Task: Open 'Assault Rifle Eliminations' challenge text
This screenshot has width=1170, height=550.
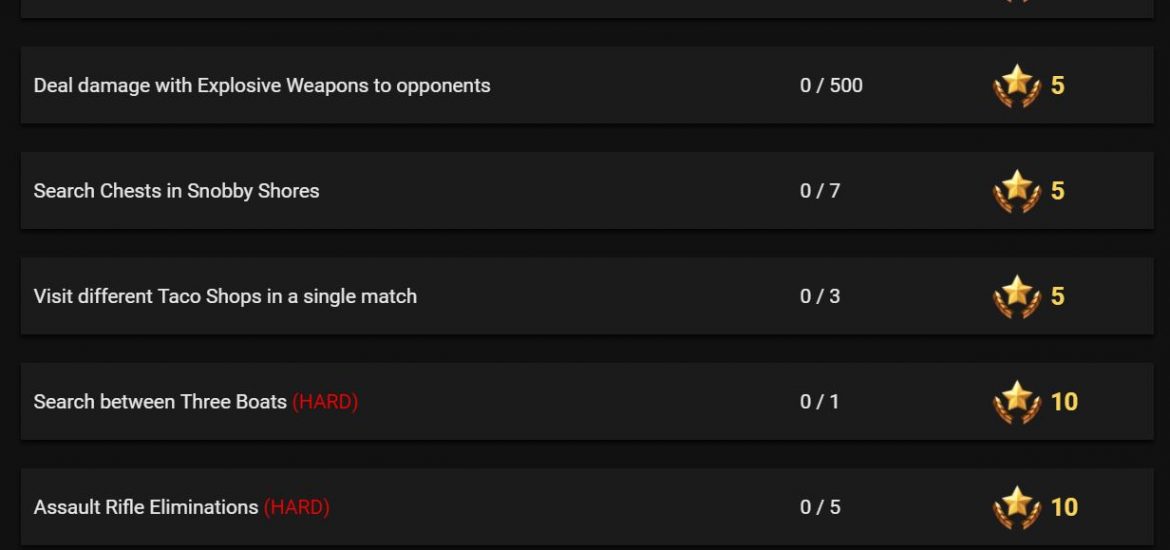Action: click(x=146, y=507)
